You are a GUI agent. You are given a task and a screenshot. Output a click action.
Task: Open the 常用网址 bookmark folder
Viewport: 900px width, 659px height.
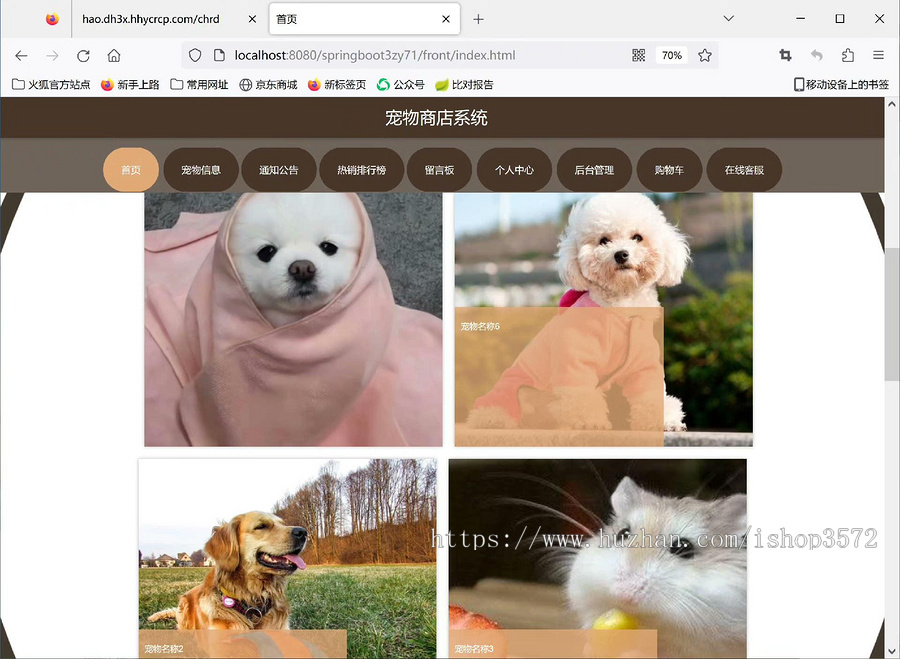point(199,85)
